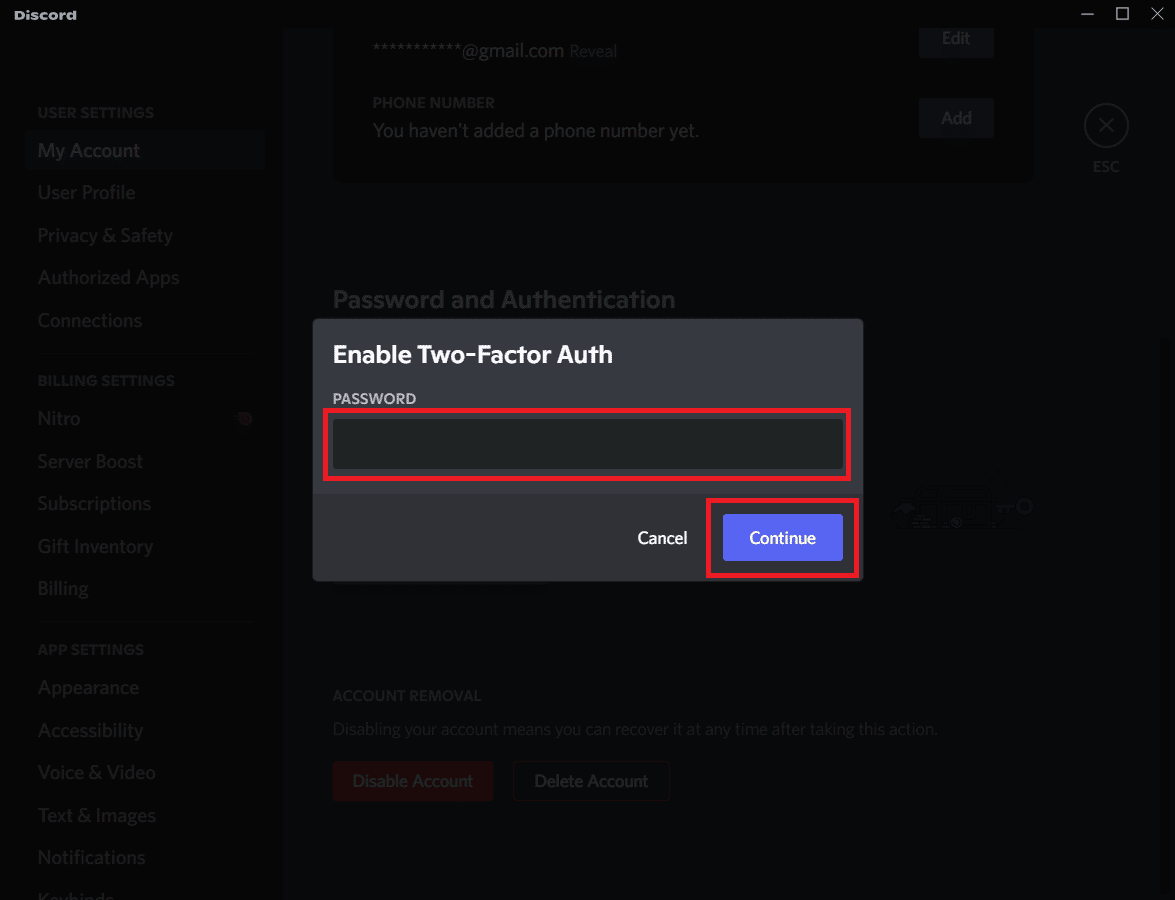The height and width of the screenshot is (900, 1175).
Task: Minimize the Discord window
Action: pos(1087,13)
